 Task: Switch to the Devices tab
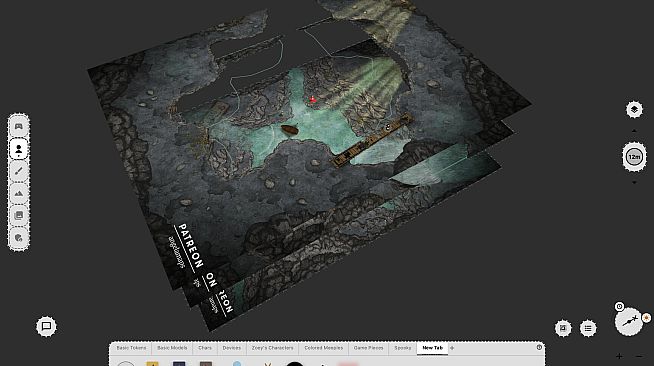[x=232, y=348]
